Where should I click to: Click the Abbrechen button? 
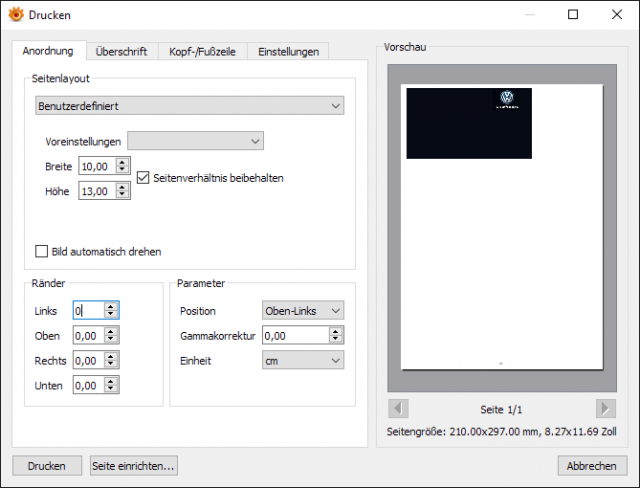coord(592,466)
